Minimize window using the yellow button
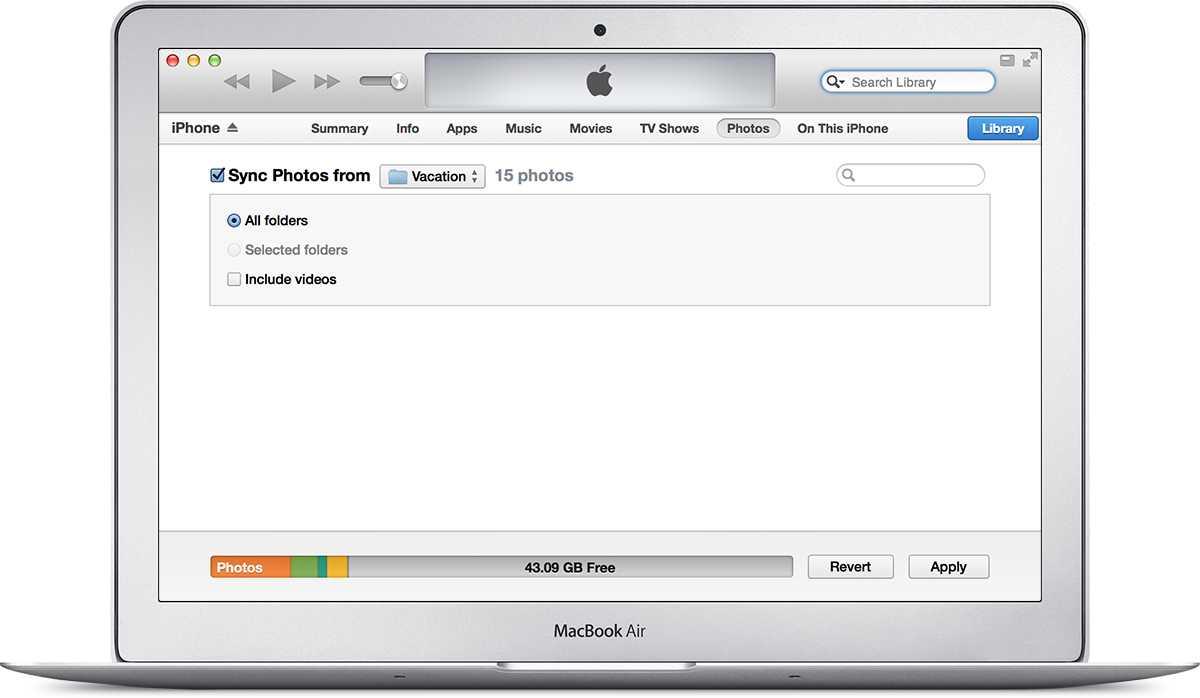The width and height of the screenshot is (1200, 698). pos(194,61)
